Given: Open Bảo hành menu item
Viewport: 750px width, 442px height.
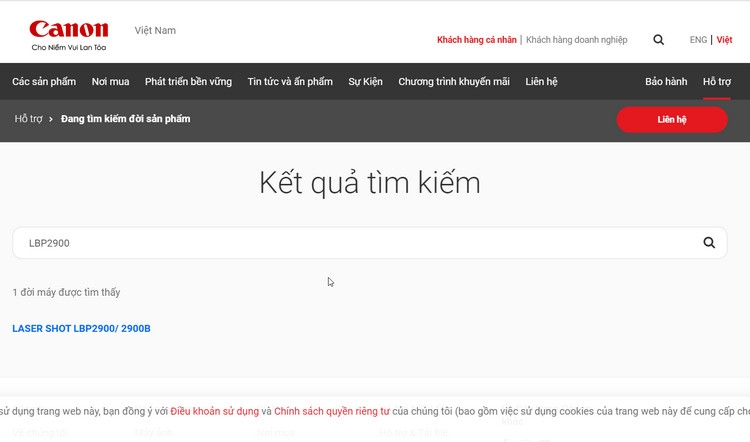Looking at the screenshot, I should click(x=666, y=81).
